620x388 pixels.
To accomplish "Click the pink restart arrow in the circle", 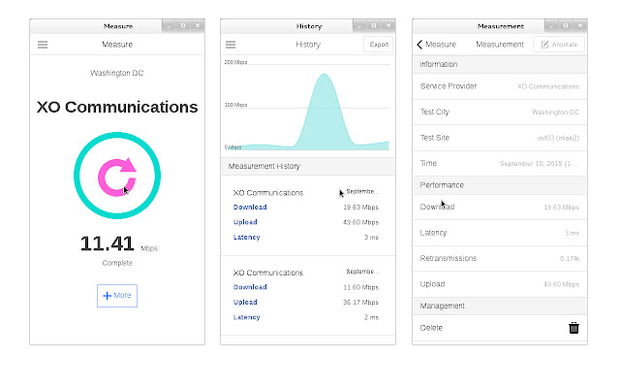I will click(117, 177).
